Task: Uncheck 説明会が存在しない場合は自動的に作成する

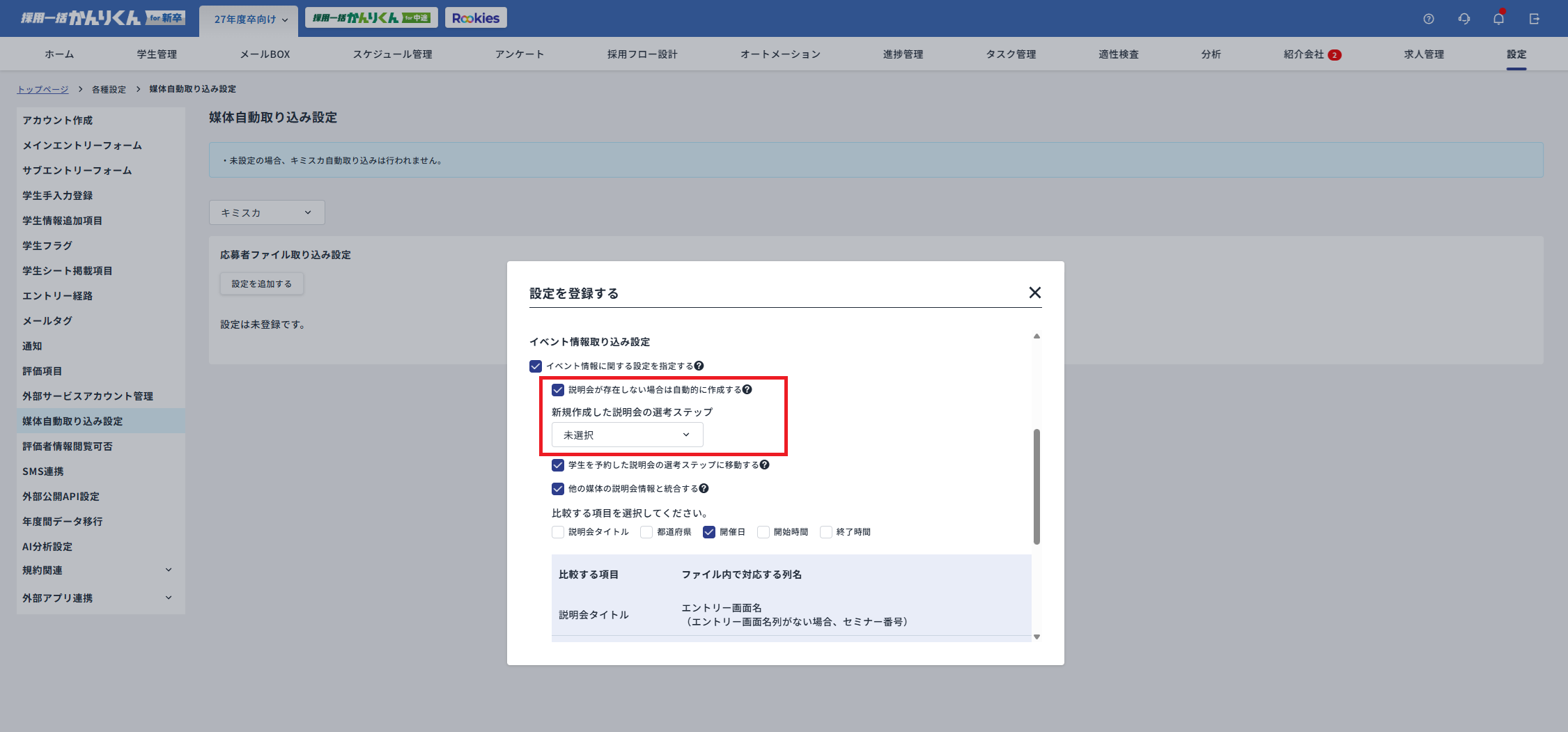Action: tap(557, 390)
